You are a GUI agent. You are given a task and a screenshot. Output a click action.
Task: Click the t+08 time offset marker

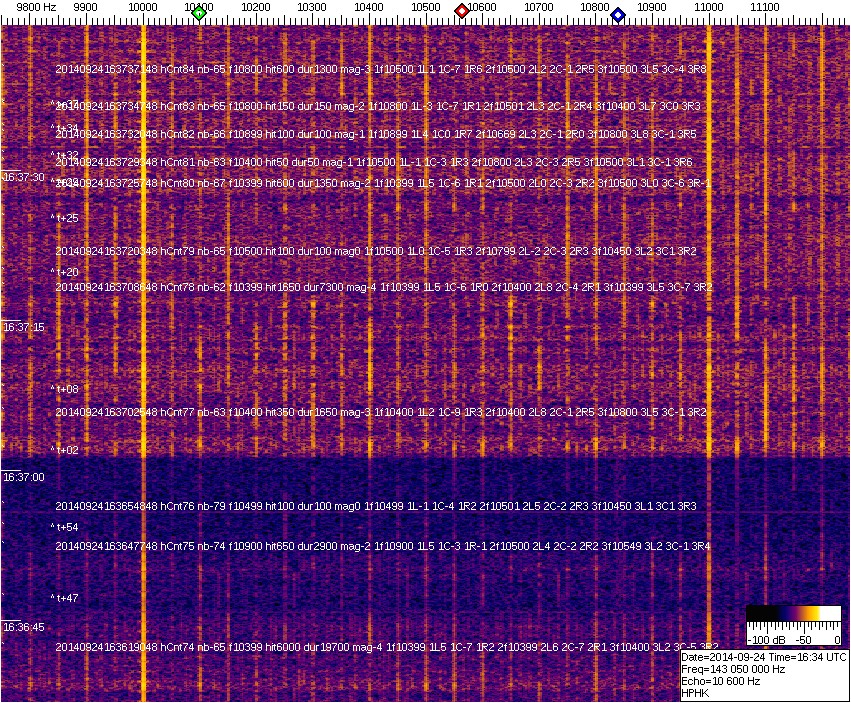(x=66, y=389)
